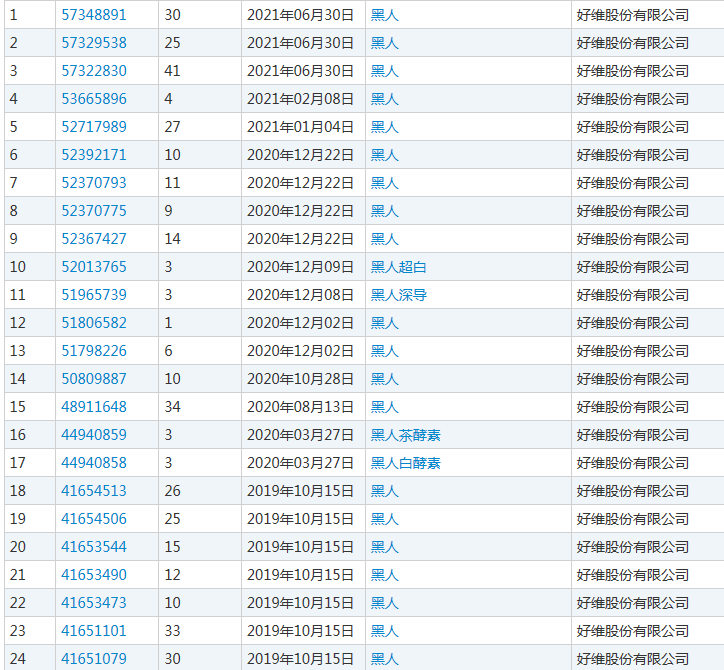This screenshot has height=670, width=724.
Task: Open registration number 53665896 link
Action: click(94, 99)
